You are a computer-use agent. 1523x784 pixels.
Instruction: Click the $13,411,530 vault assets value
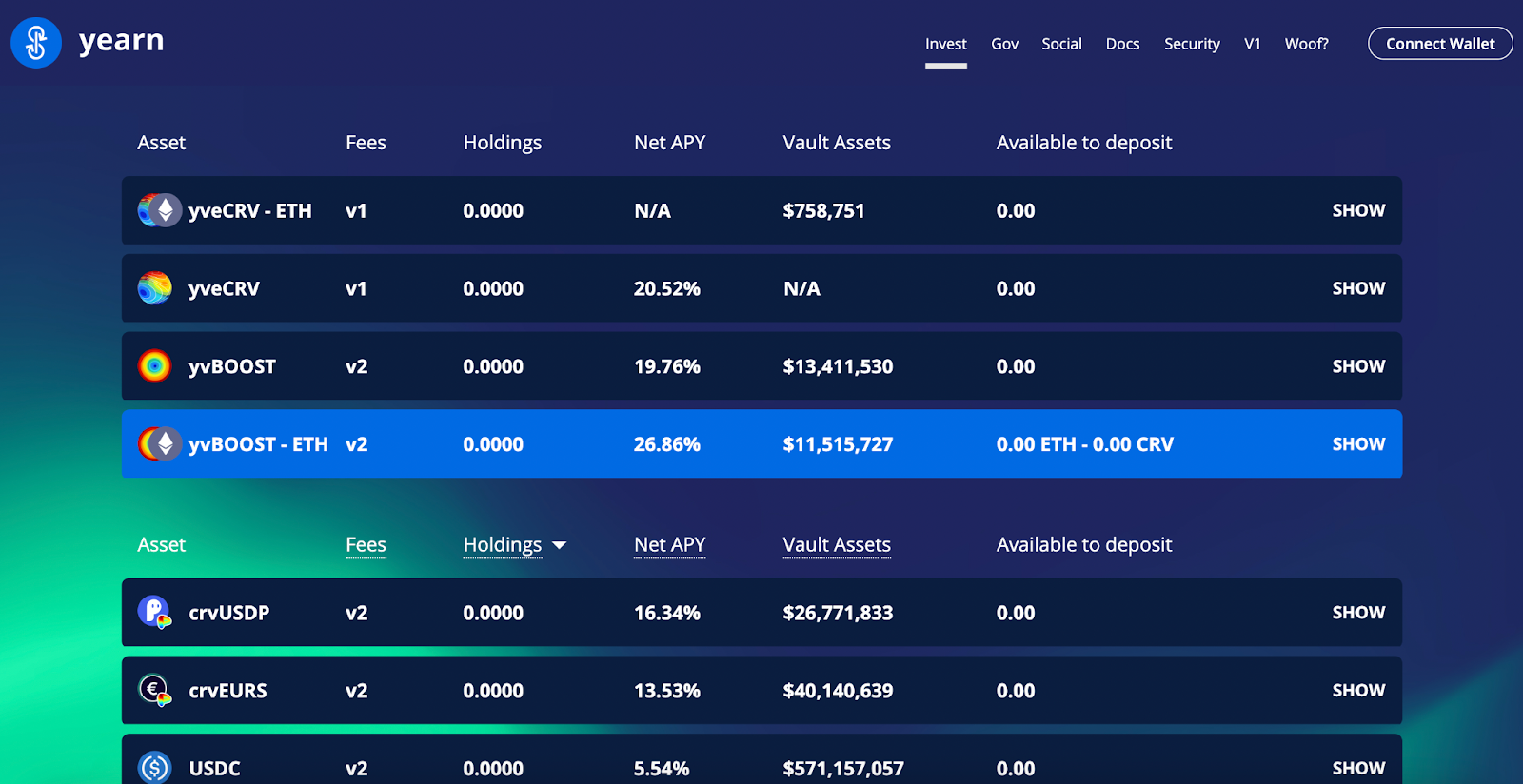(838, 366)
